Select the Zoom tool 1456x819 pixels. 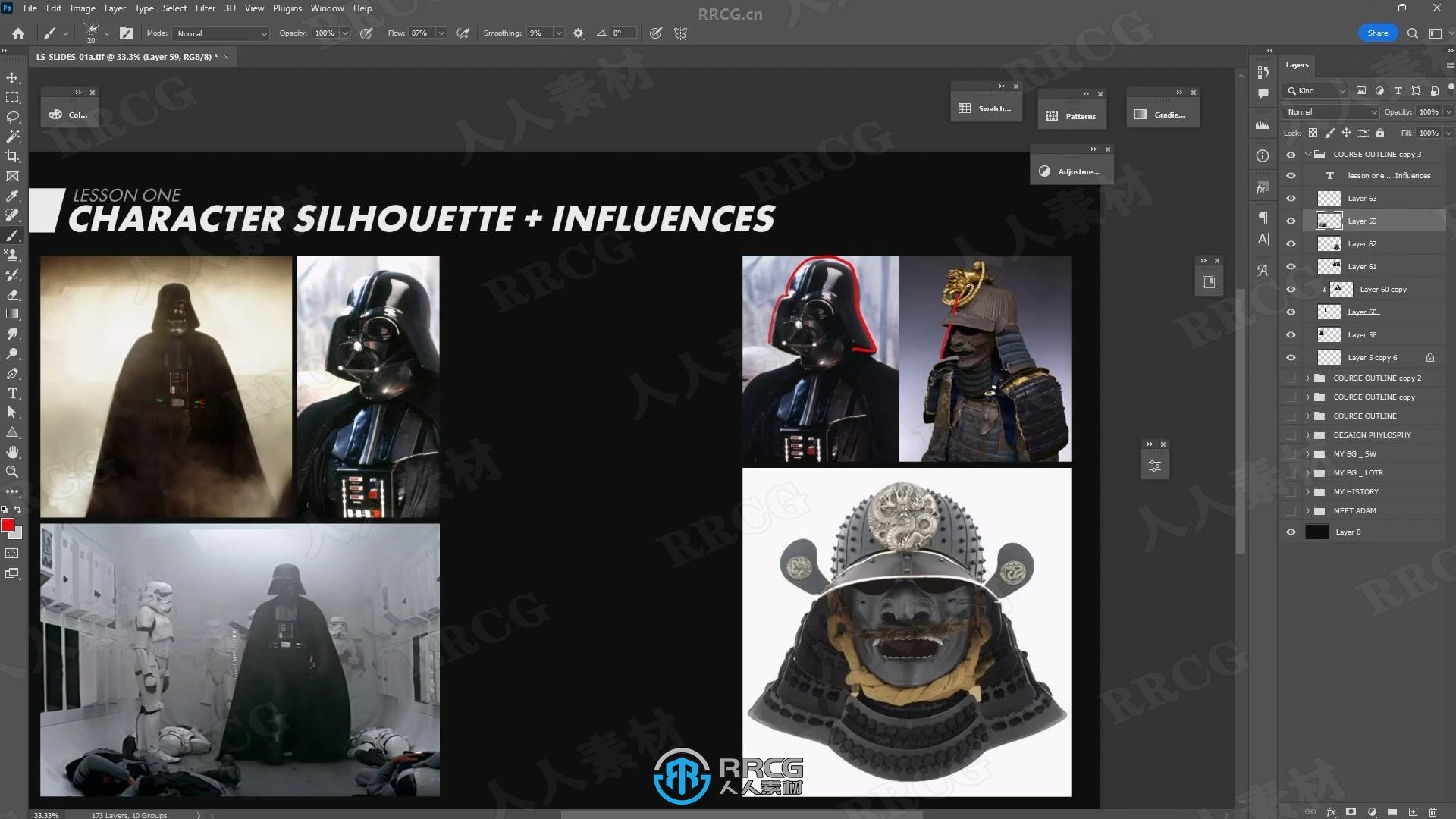click(12, 472)
